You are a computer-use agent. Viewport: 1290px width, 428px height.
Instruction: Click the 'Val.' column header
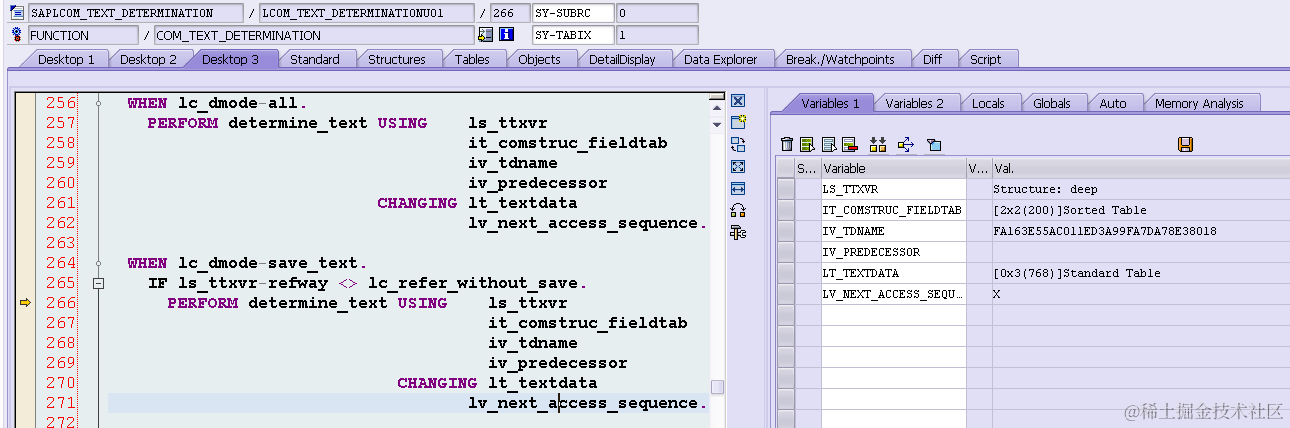[x=1140, y=168]
